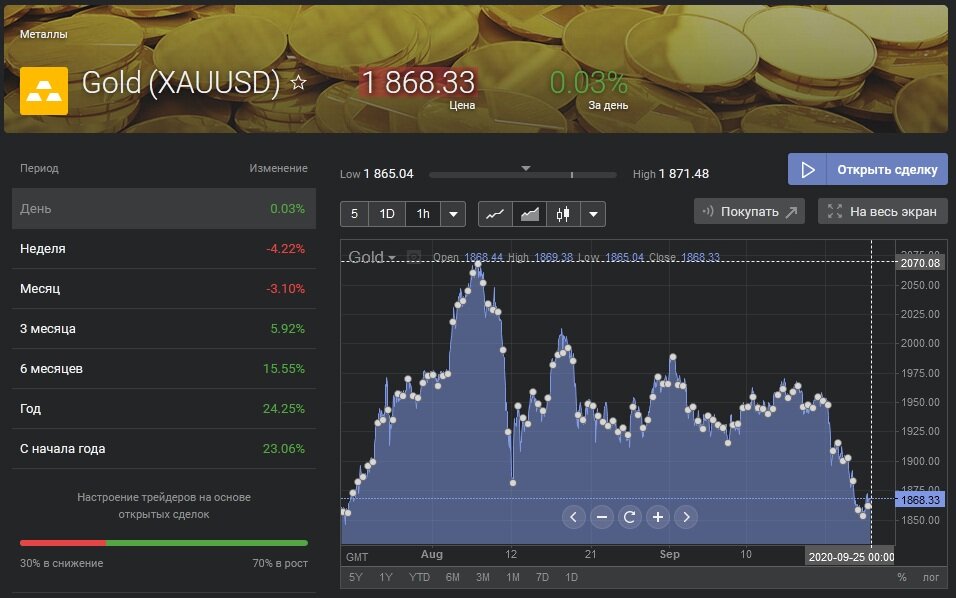This screenshot has width=956, height=598.
Task: Open the Gold symbol dropdown on chart
Action: pyautogui.click(x=371, y=257)
